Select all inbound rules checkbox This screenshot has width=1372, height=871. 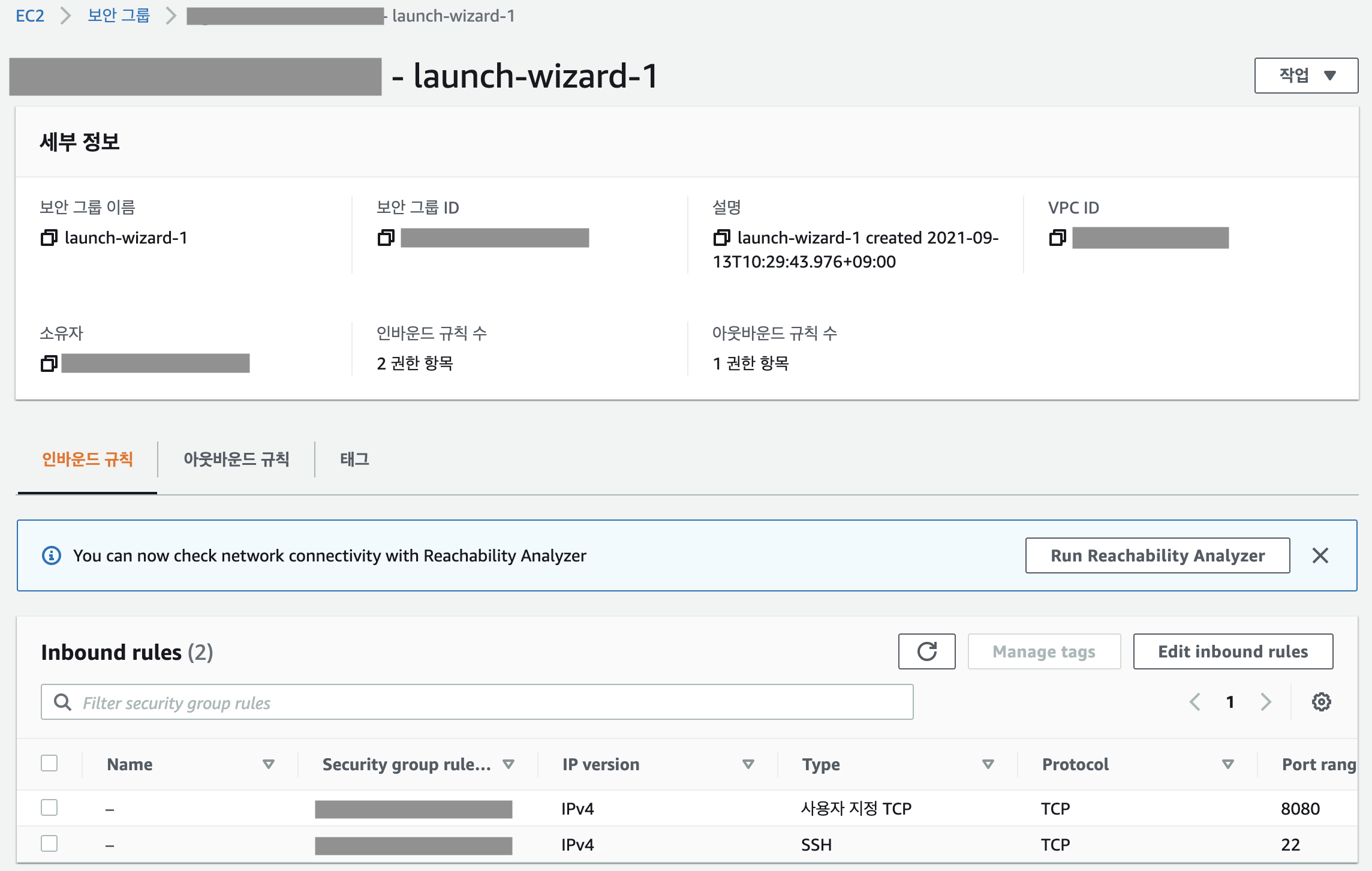point(49,764)
